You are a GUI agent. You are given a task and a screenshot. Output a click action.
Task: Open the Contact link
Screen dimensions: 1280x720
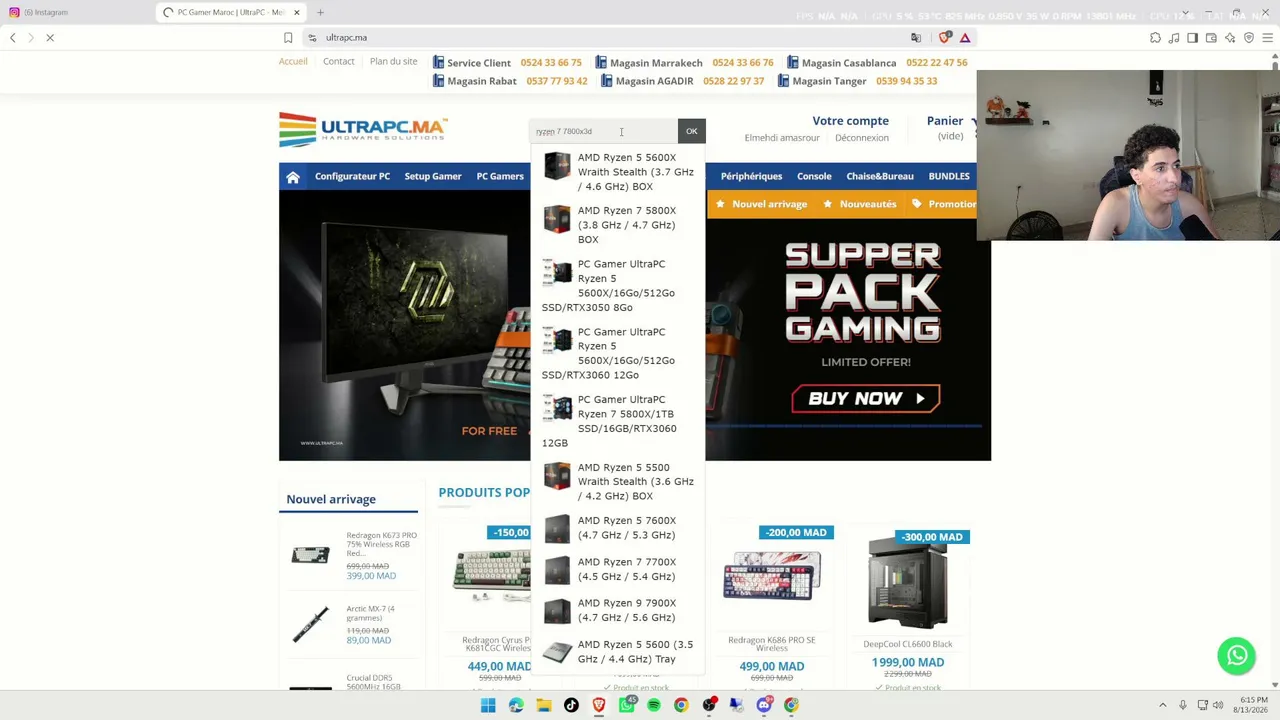pos(339,62)
